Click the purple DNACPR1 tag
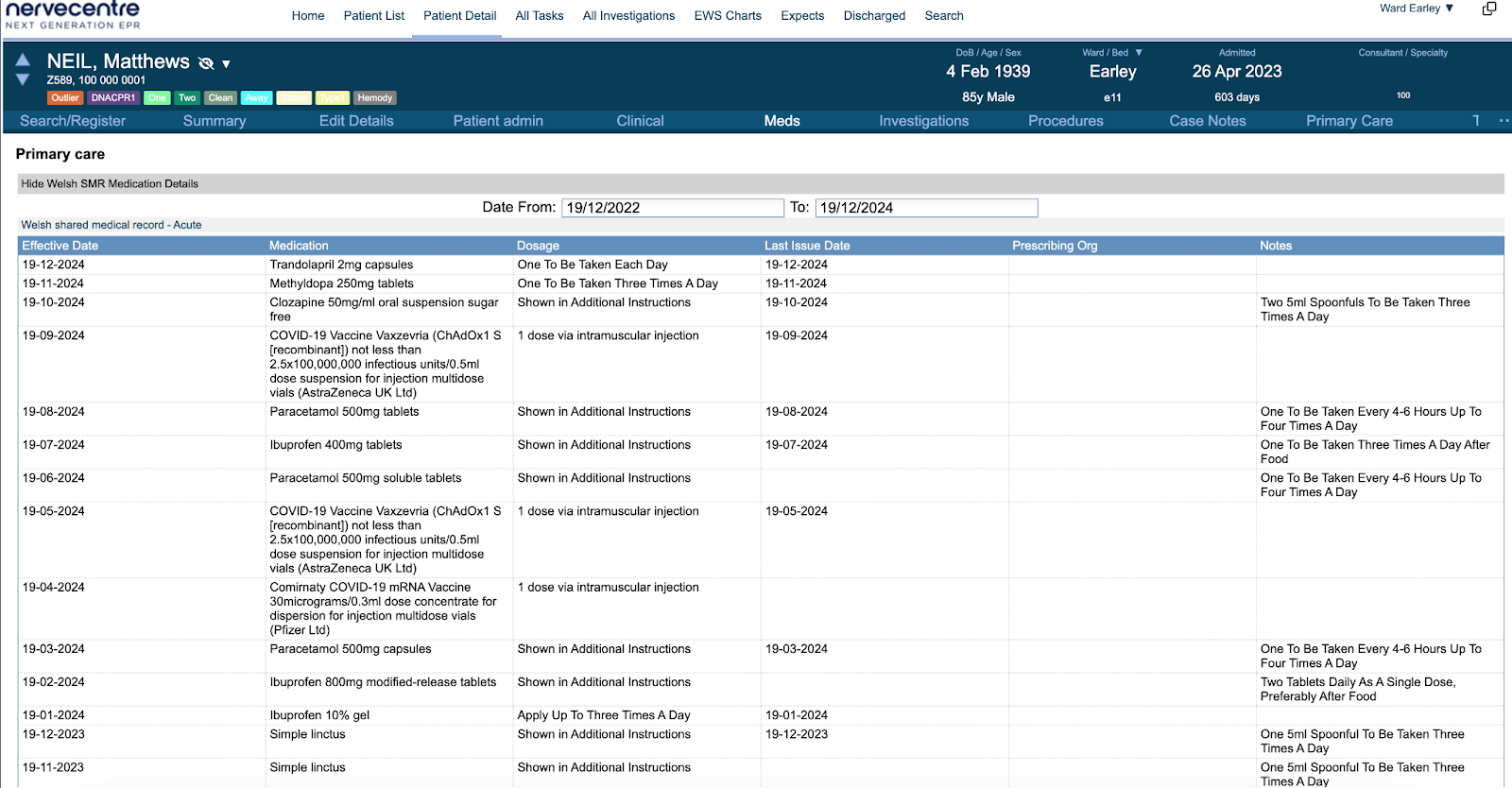Viewport: 1512px width, 788px height. (113, 97)
